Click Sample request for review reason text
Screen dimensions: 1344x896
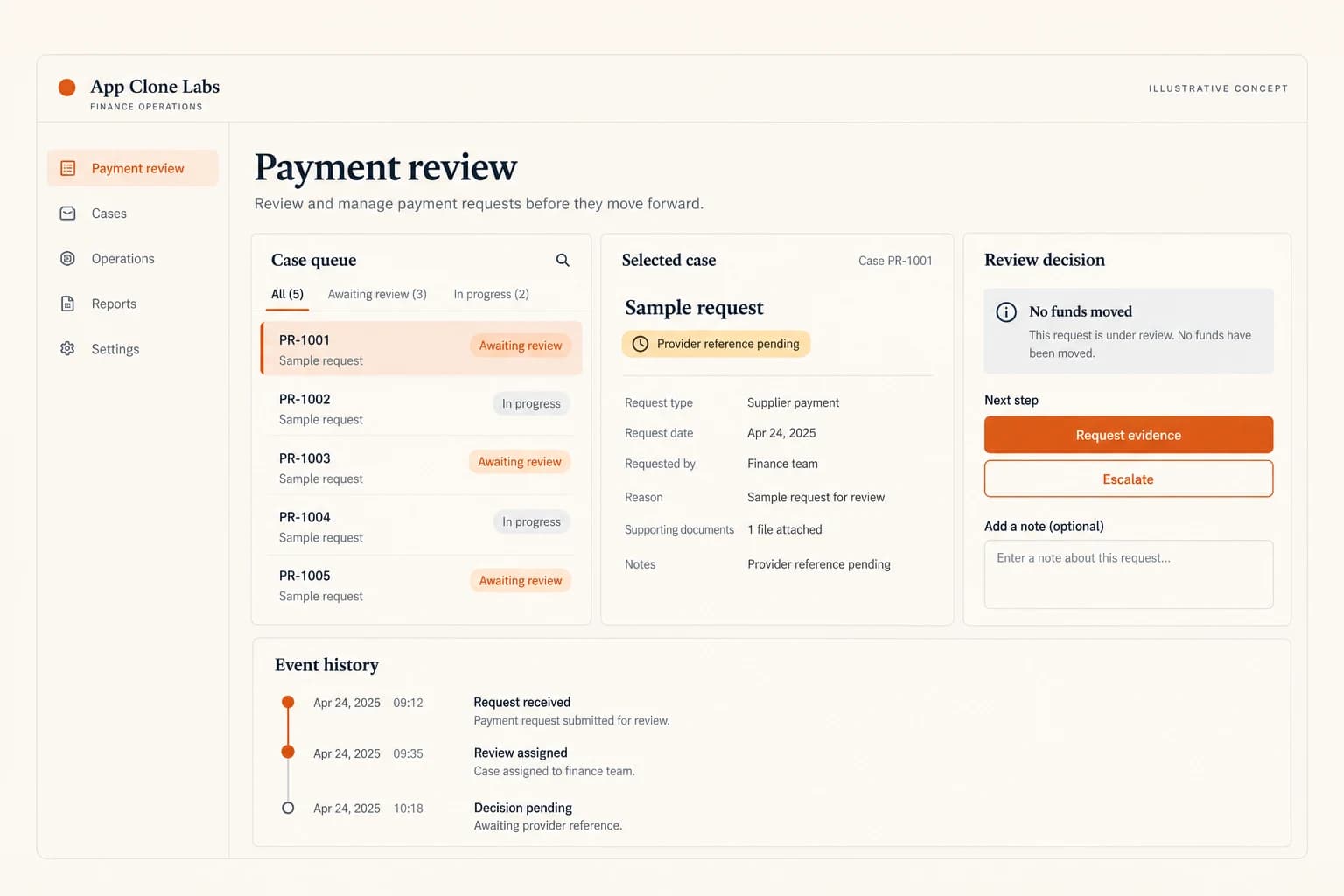tap(815, 497)
